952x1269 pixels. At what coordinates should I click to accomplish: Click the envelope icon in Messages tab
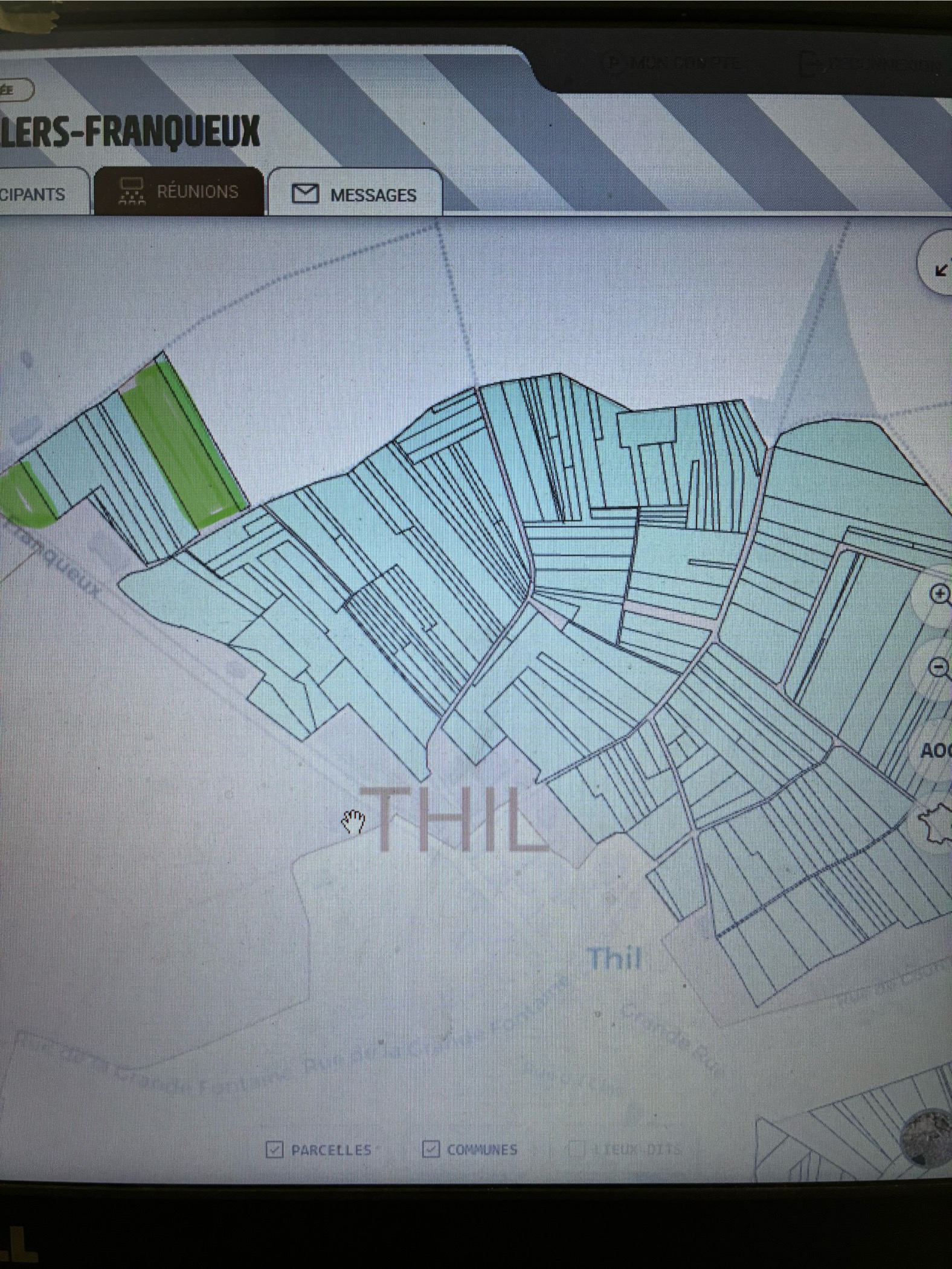pos(305,194)
